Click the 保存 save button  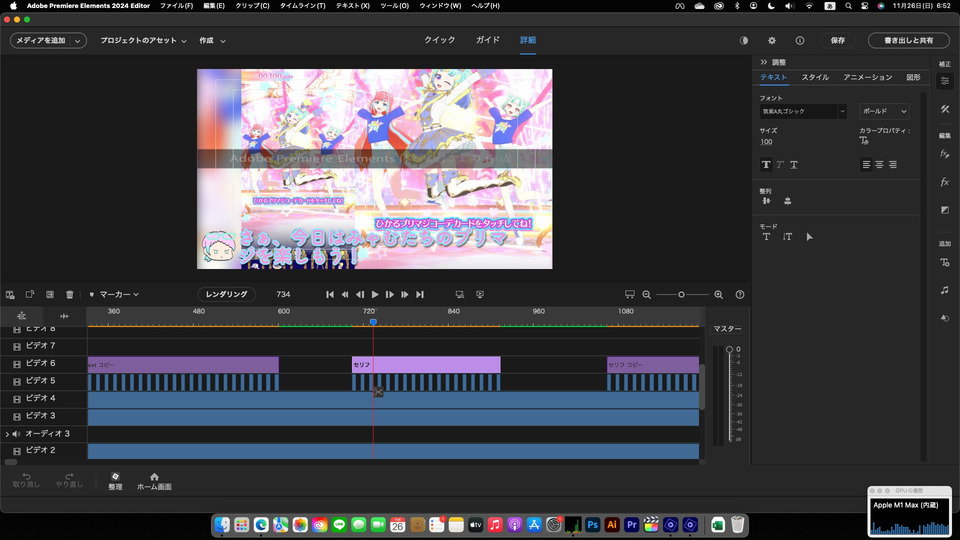tap(838, 40)
